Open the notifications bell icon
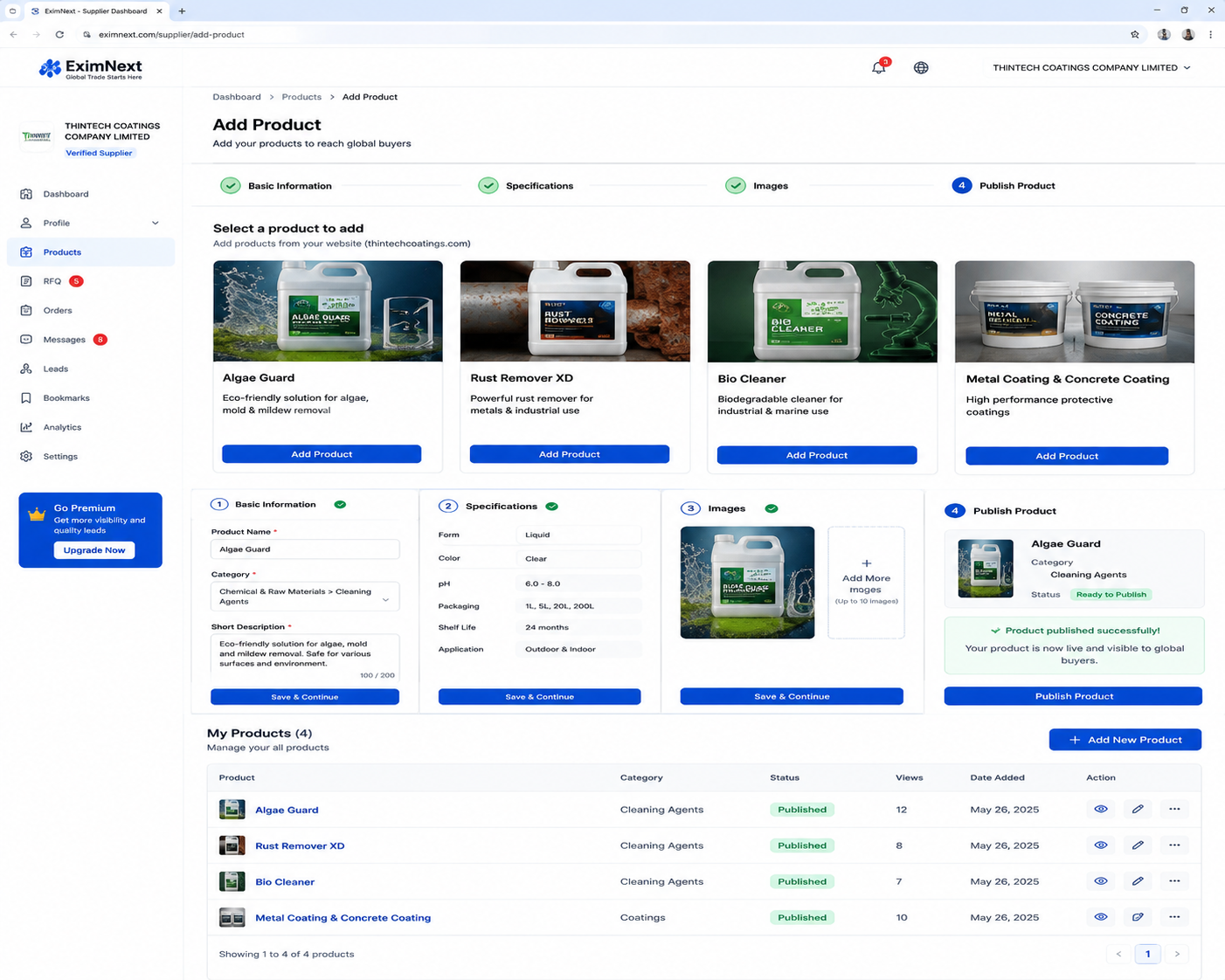Viewport: 1225px width, 980px height. (879, 67)
